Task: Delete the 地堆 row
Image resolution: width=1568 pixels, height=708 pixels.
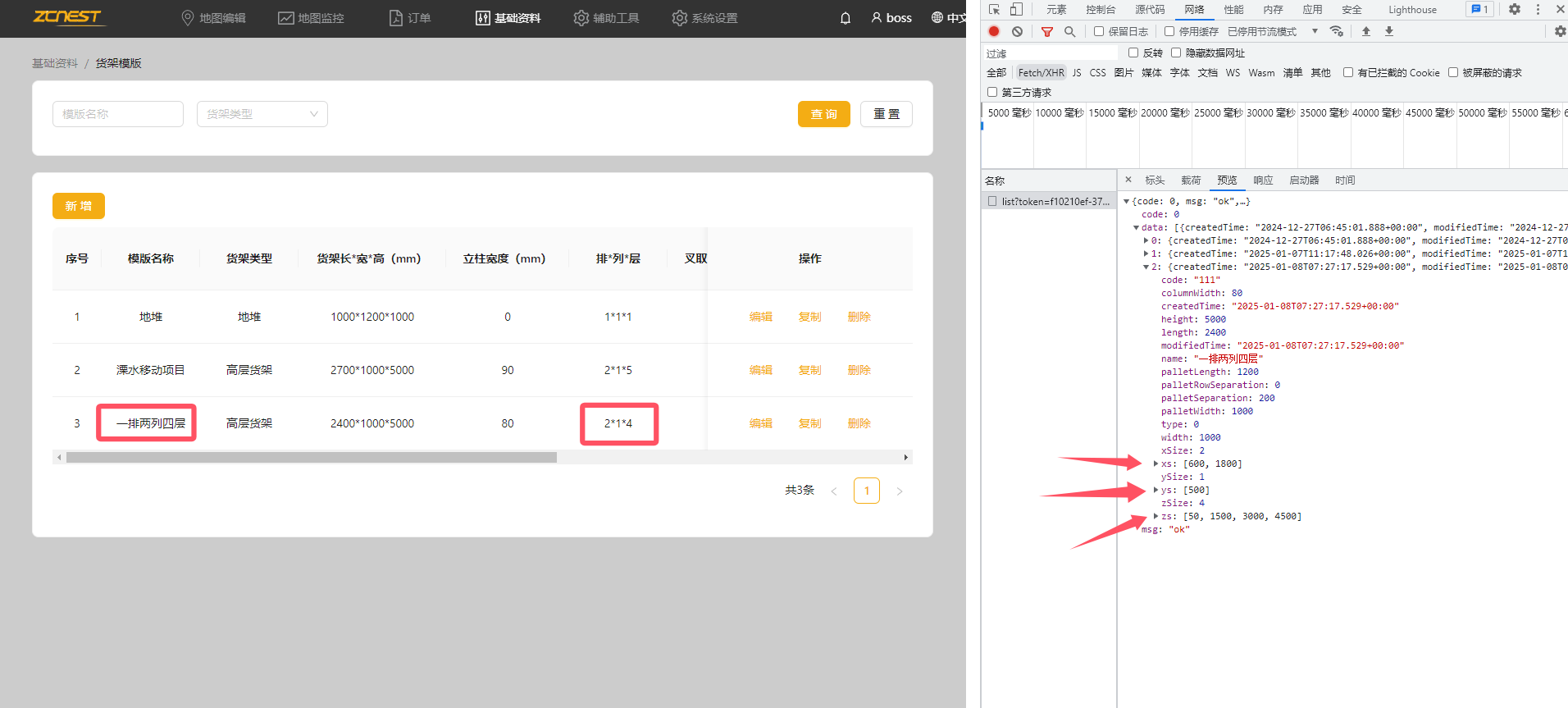Action: (859, 317)
